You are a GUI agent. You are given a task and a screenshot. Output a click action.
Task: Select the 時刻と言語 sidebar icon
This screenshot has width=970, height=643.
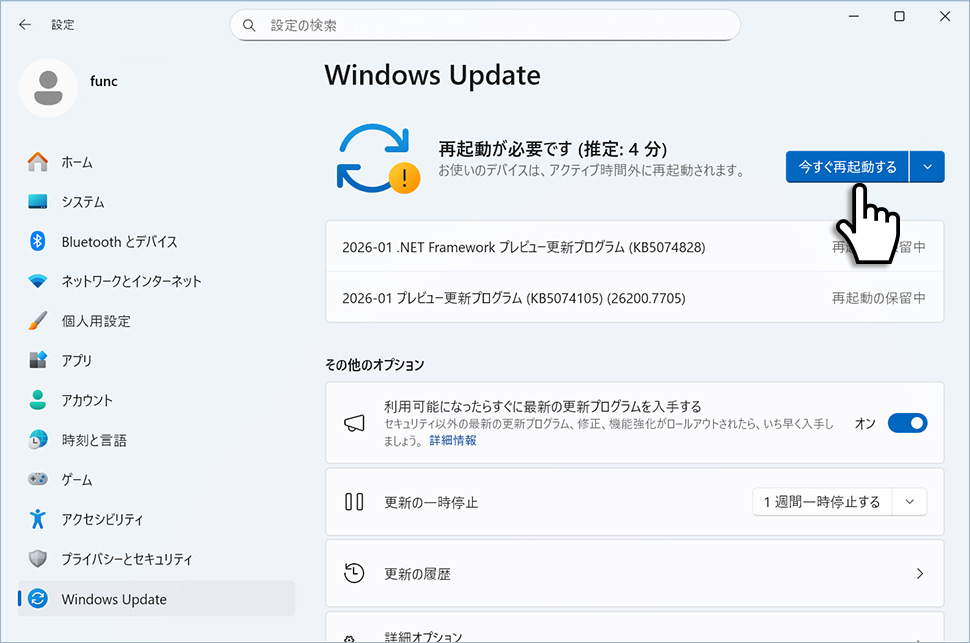tap(38, 440)
